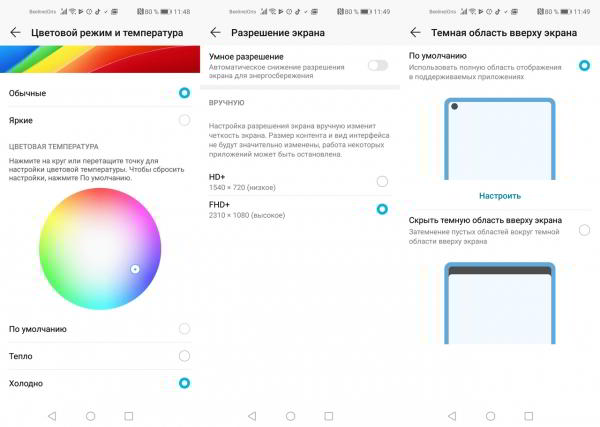Tap Android home button on resolution screen
This screenshot has height=427, width=600.
pyautogui.click(x=291, y=416)
